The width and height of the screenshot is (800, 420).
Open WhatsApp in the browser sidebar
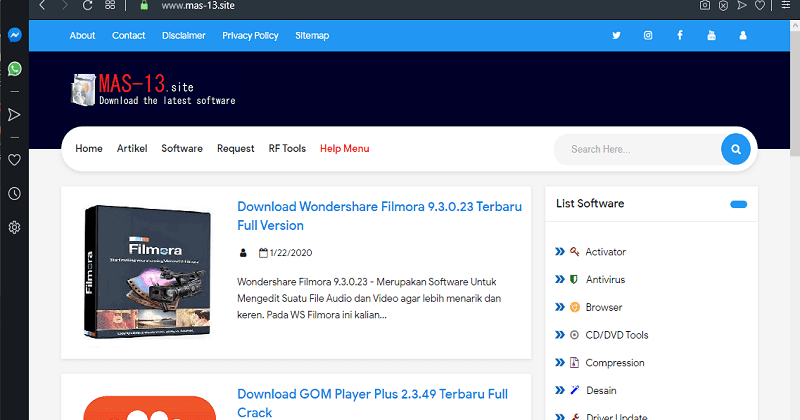pyautogui.click(x=14, y=68)
